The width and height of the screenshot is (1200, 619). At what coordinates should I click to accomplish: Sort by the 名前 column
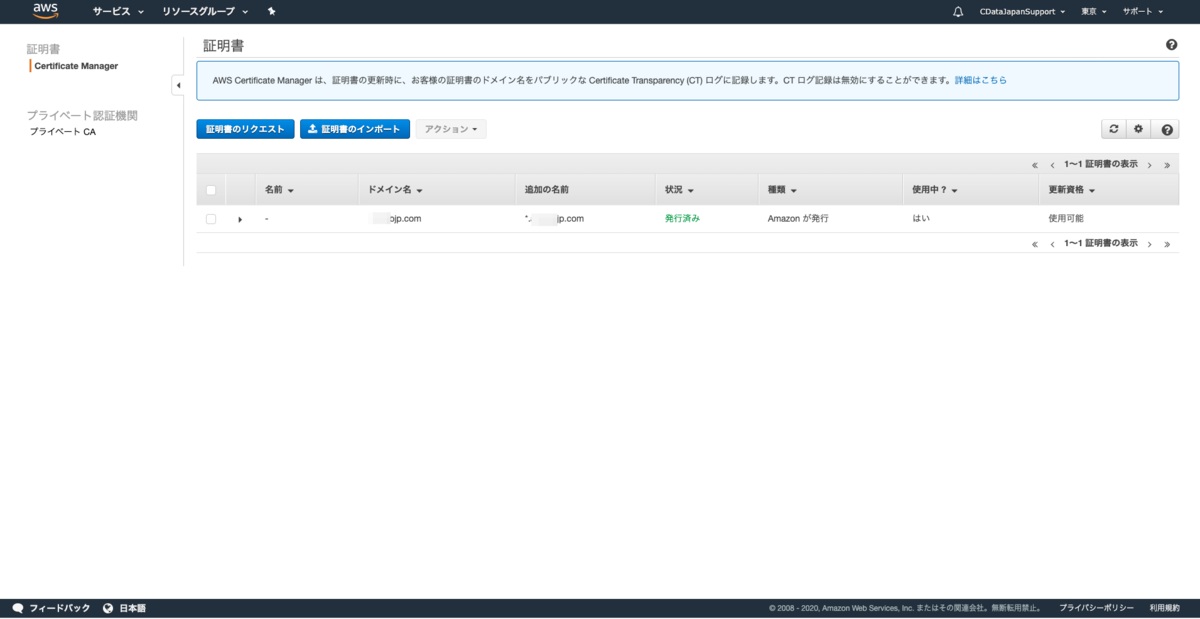pos(279,190)
